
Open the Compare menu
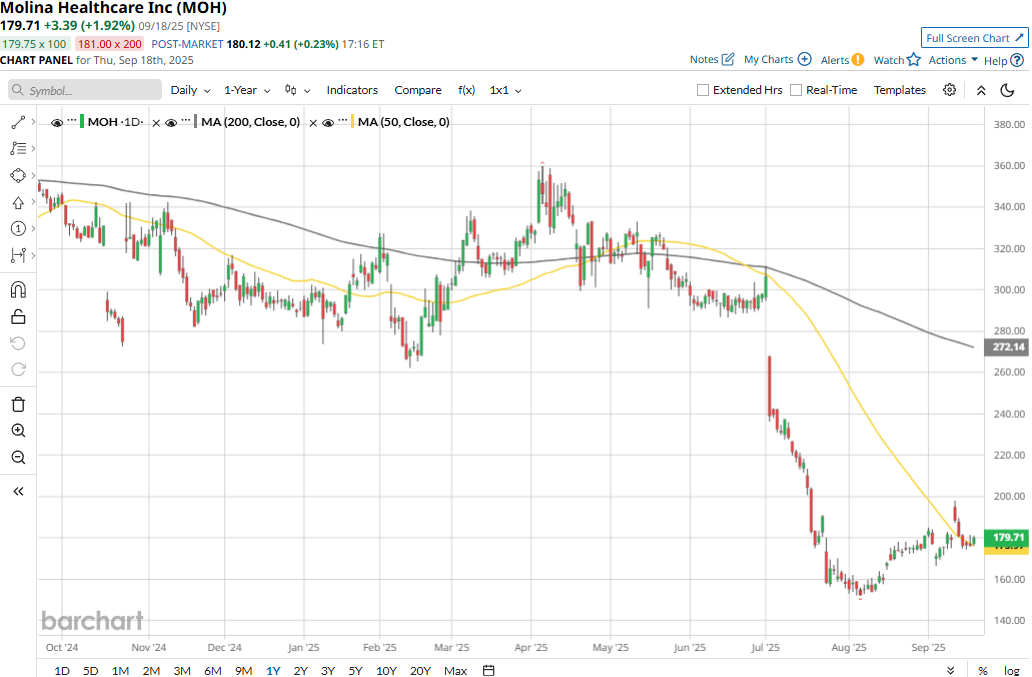418,90
